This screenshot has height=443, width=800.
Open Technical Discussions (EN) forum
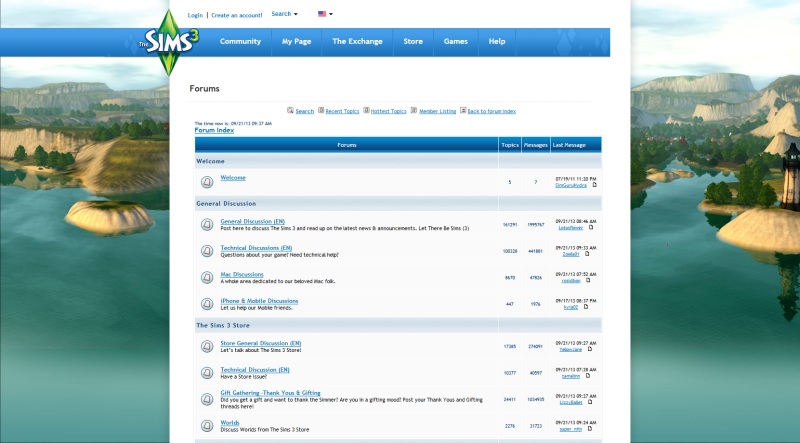256,248
